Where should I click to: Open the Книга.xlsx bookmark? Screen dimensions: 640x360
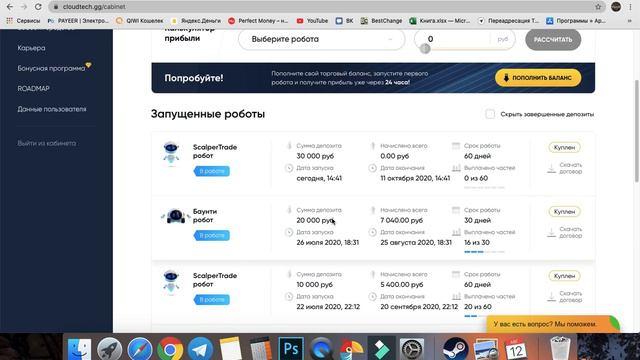[440, 20]
